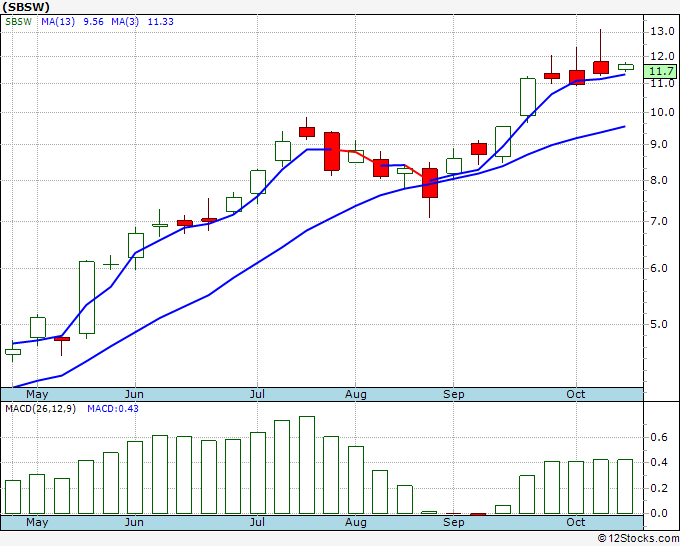The width and height of the screenshot is (680, 546).
Task: Click the MA(3) legend label
Action: tap(125, 22)
